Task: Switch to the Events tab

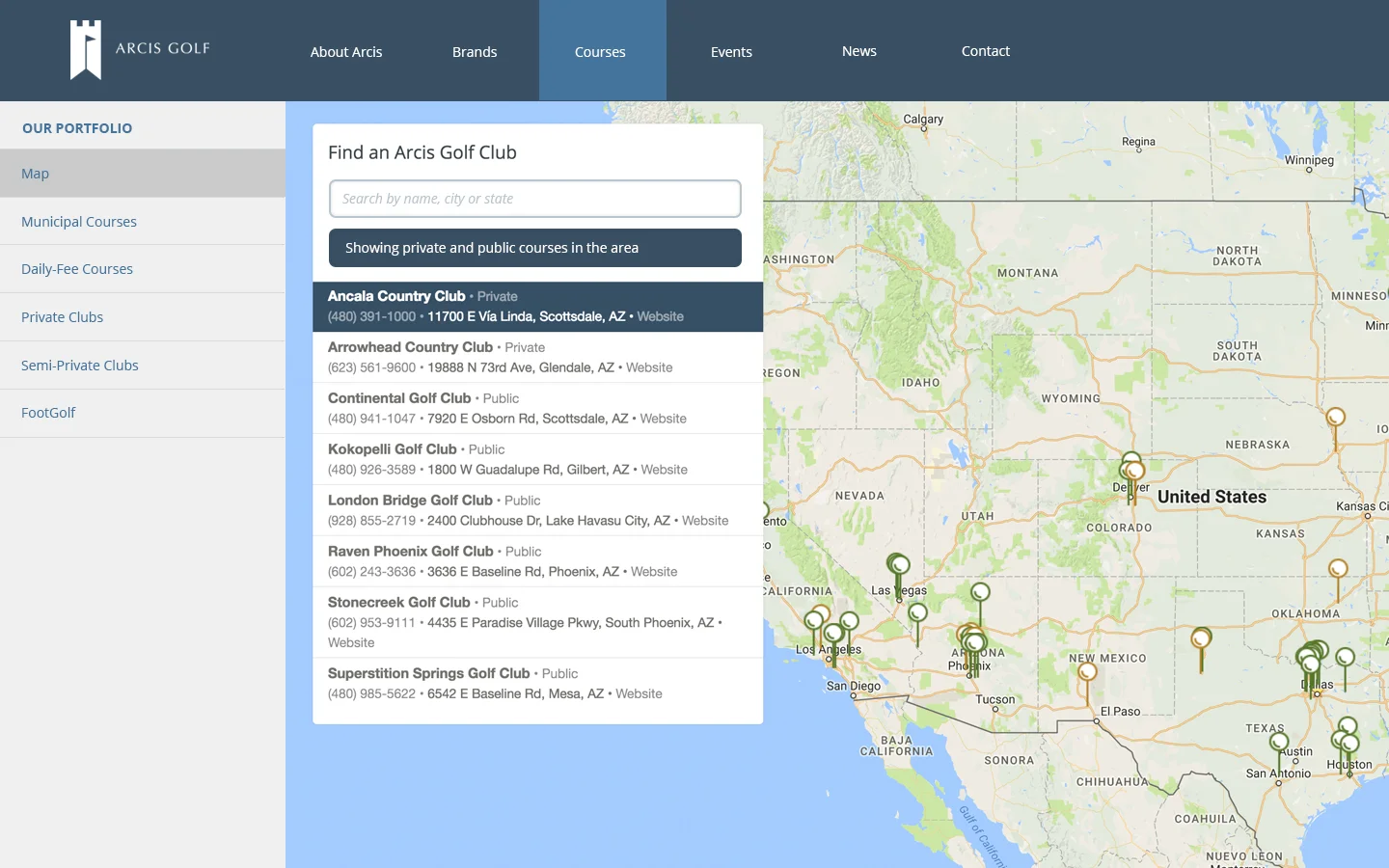Action: point(731,51)
